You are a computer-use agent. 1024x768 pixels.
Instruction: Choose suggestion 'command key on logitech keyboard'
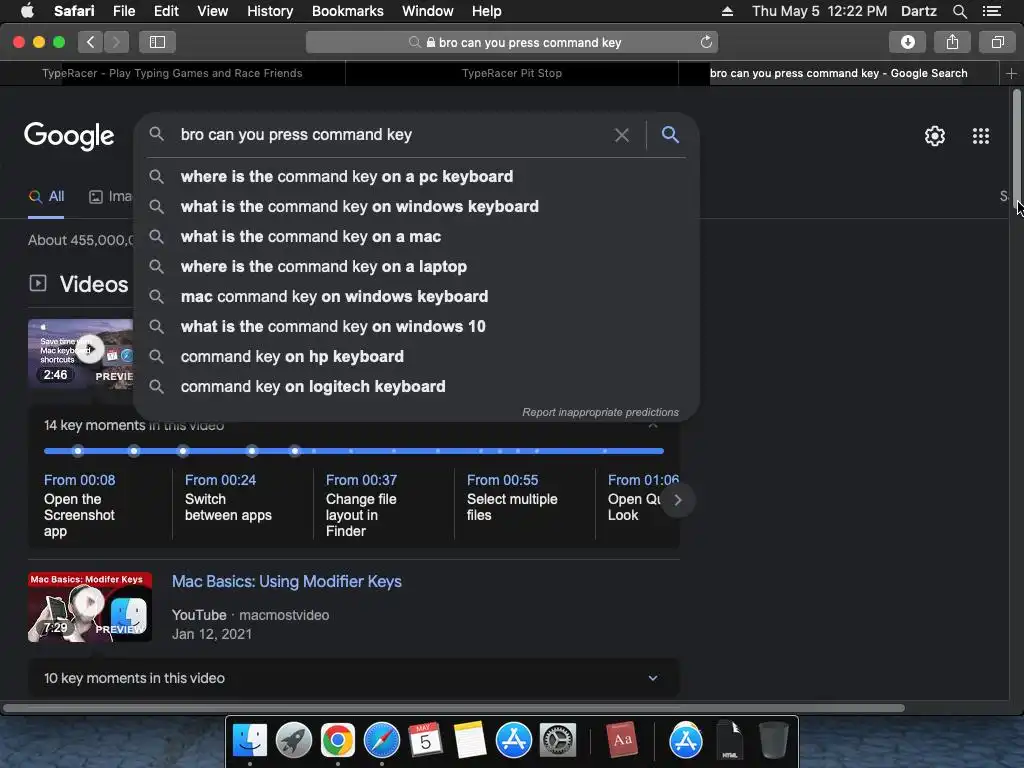click(x=415, y=387)
